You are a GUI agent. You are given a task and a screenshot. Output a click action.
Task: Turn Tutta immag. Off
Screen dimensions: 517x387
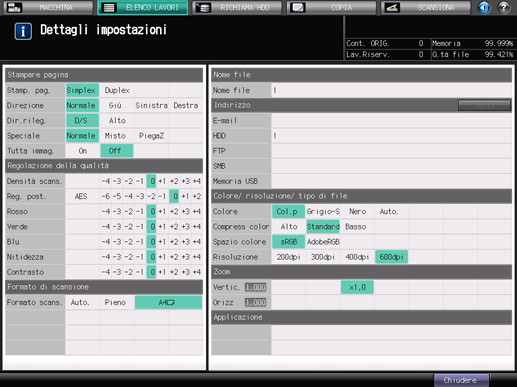[117, 151]
